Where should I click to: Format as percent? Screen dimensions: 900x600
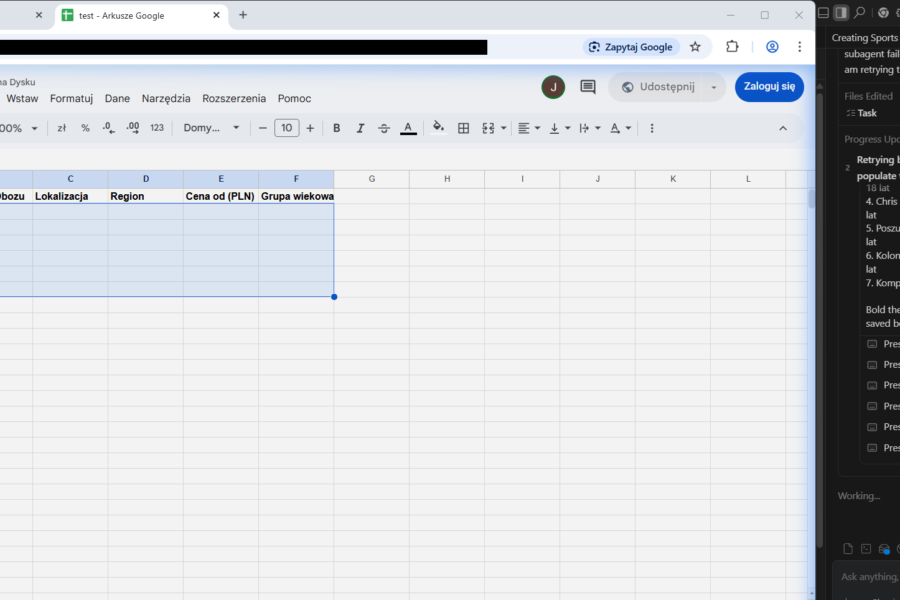pyautogui.click(x=85, y=128)
